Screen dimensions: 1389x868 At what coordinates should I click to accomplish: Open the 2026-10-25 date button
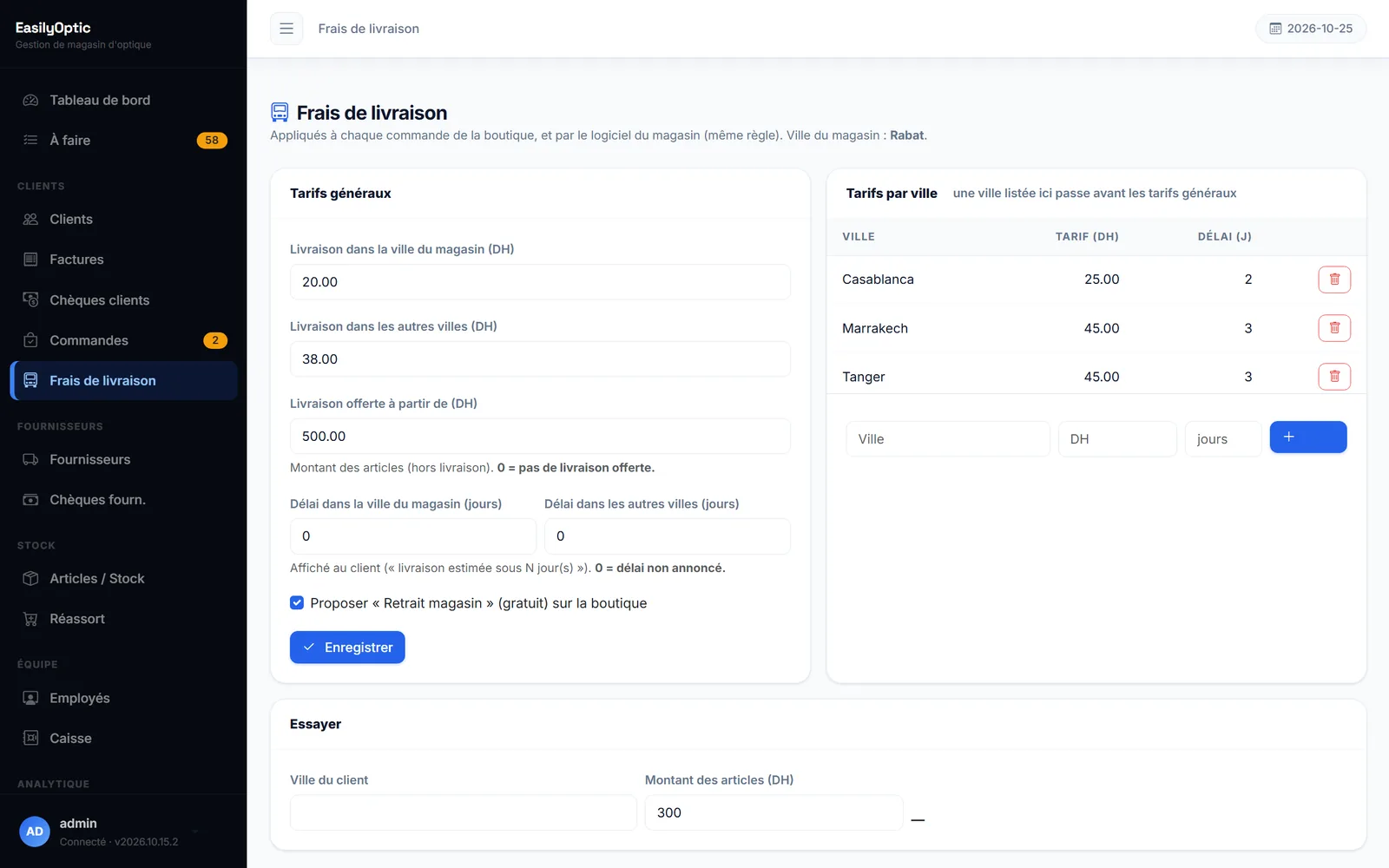pyautogui.click(x=1311, y=29)
